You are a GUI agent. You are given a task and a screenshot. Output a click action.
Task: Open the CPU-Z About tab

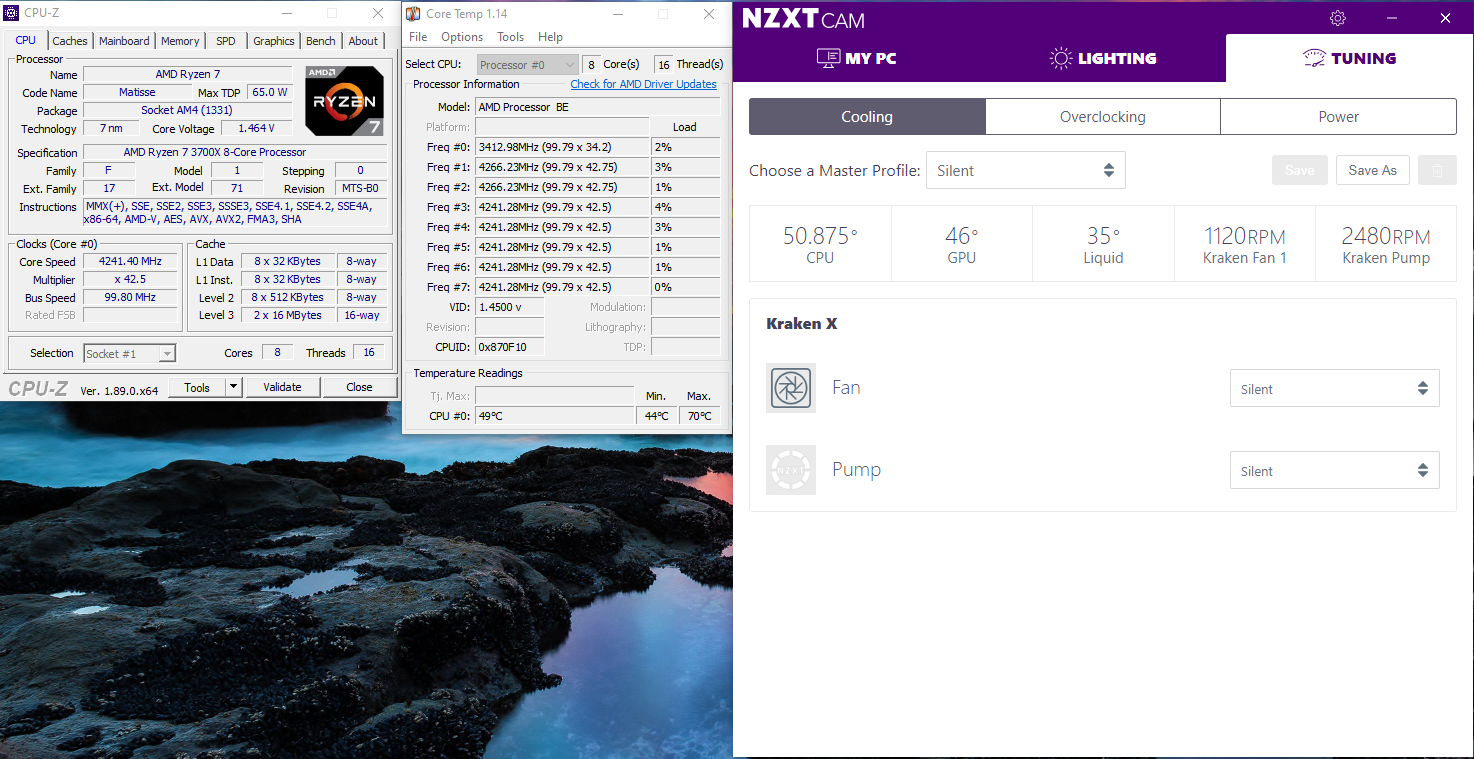pos(363,41)
